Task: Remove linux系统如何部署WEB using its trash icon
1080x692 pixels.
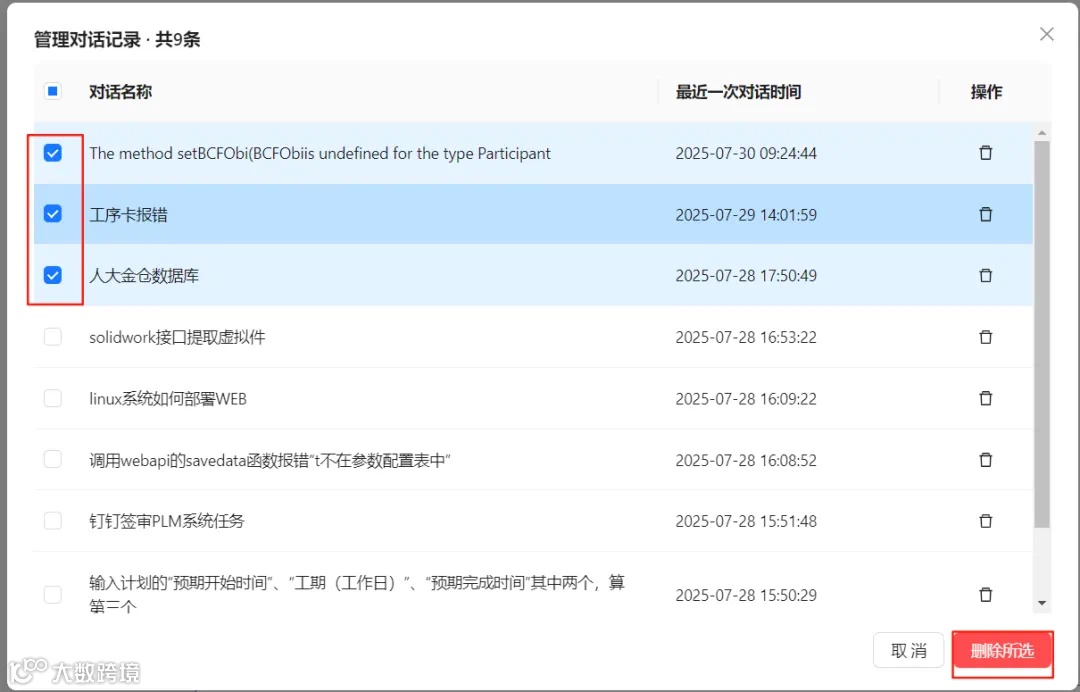Action: pos(986,398)
